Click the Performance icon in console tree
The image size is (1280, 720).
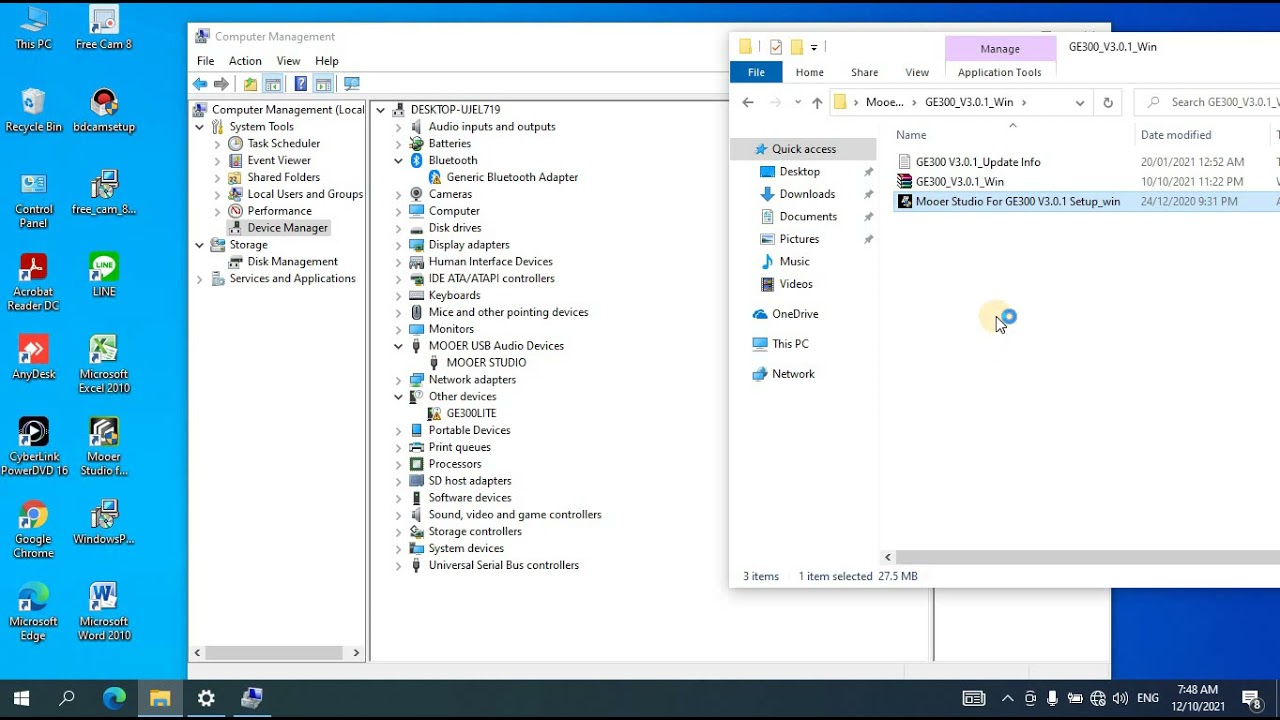(236, 211)
